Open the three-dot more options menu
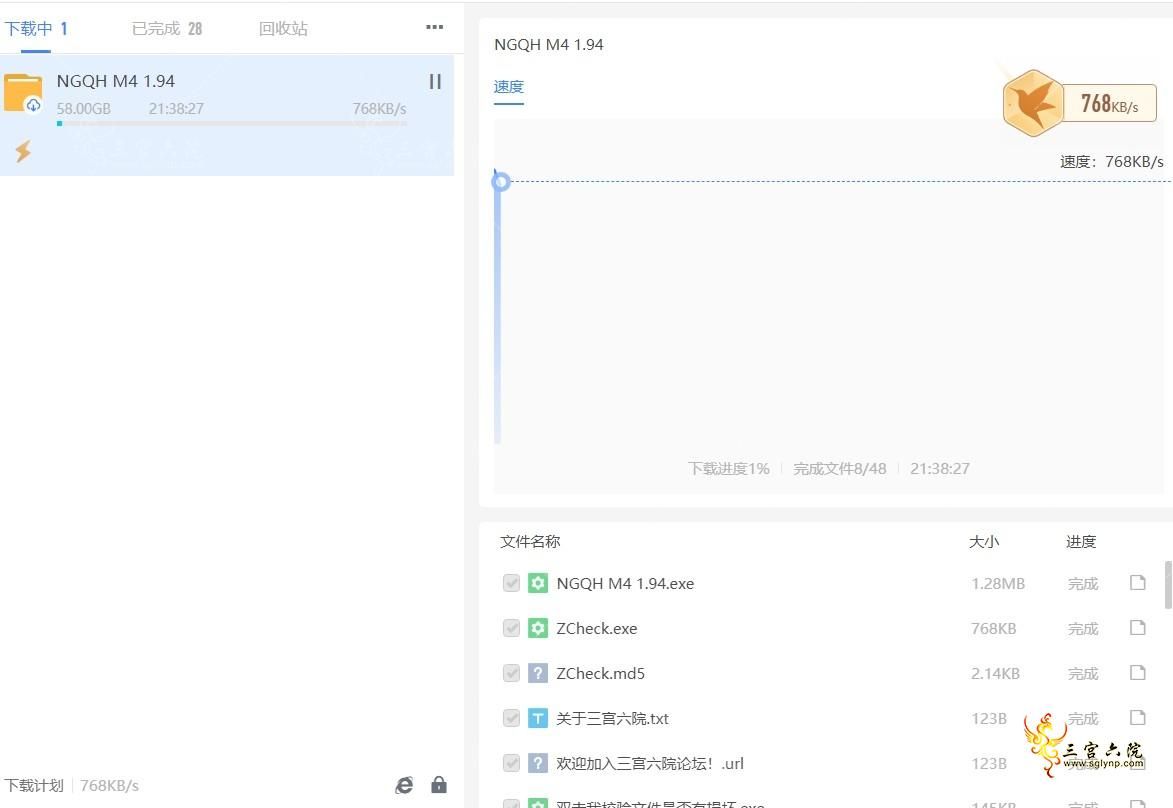The image size is (1173, 808). (435, 27)
